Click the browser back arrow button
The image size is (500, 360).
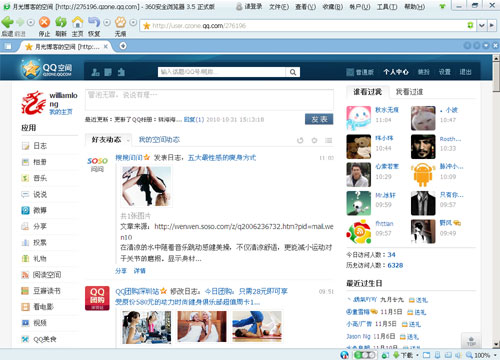(x=7, y=22)
